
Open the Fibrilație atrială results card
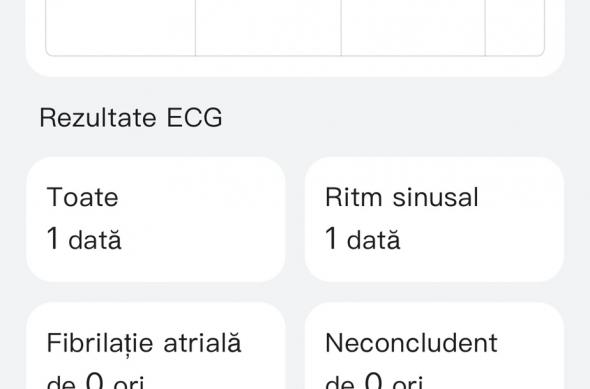point(156,345)
